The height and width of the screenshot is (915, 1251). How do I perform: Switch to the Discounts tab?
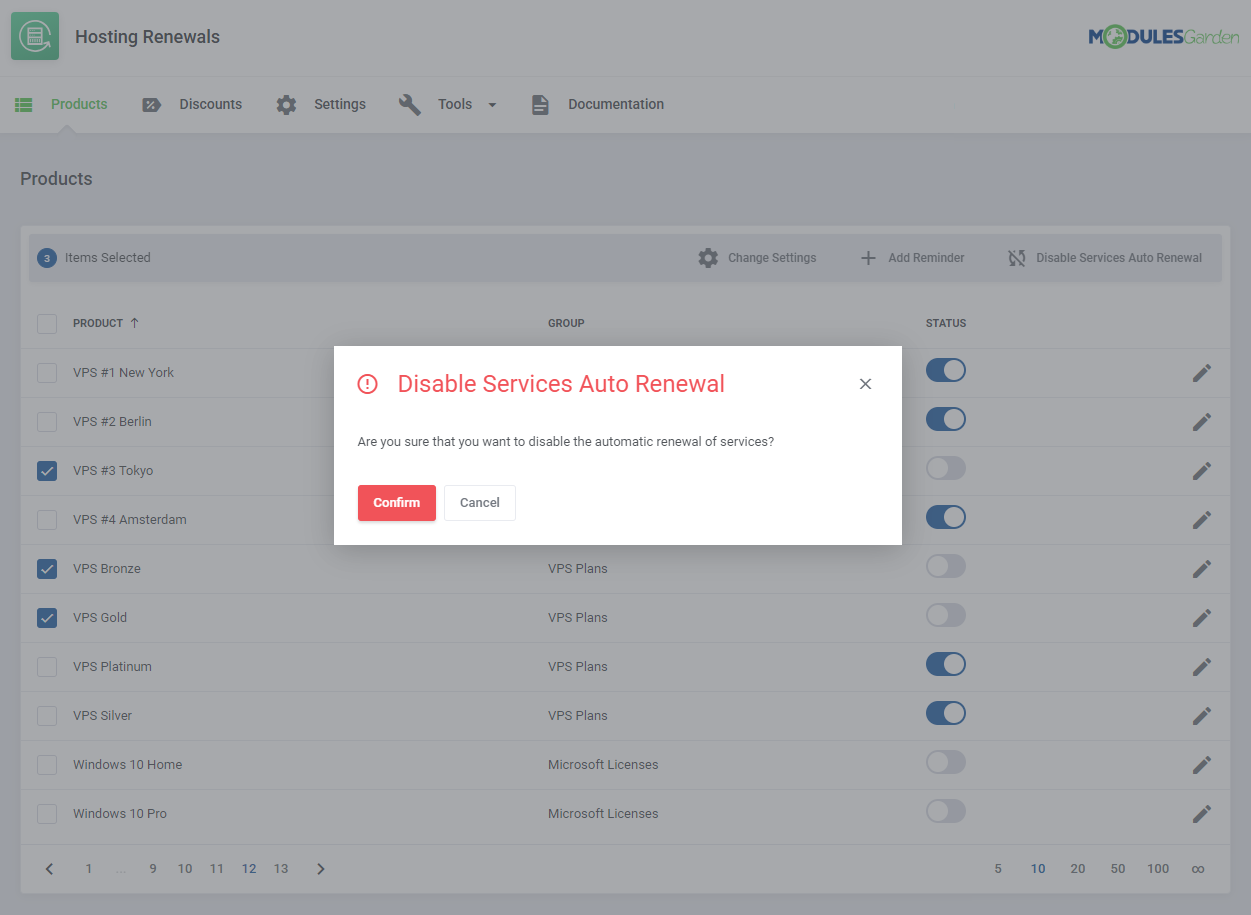(211, 103)
